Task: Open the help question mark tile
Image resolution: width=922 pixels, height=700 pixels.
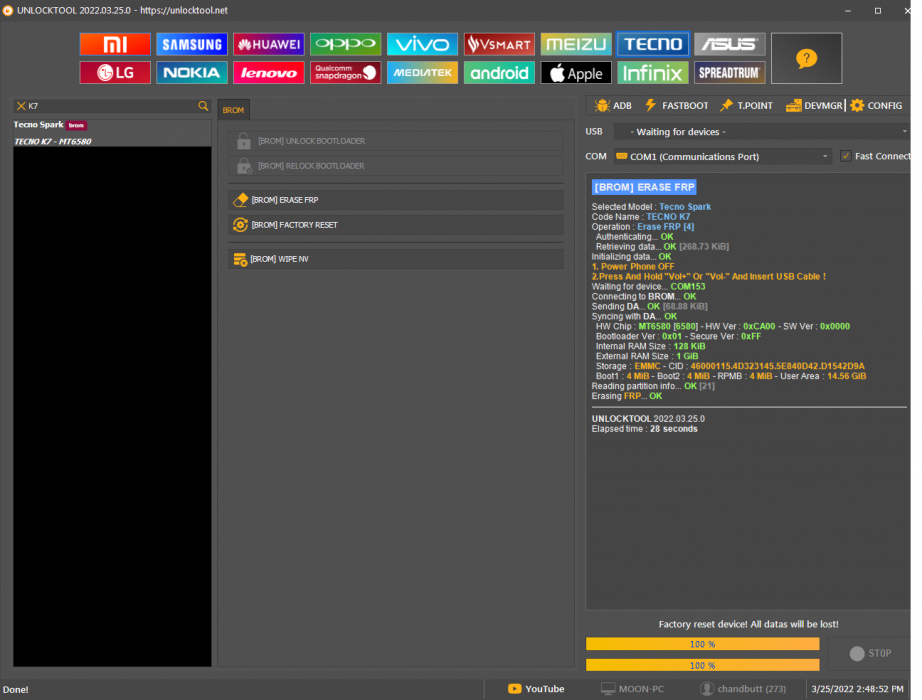Action: [806, 58]
